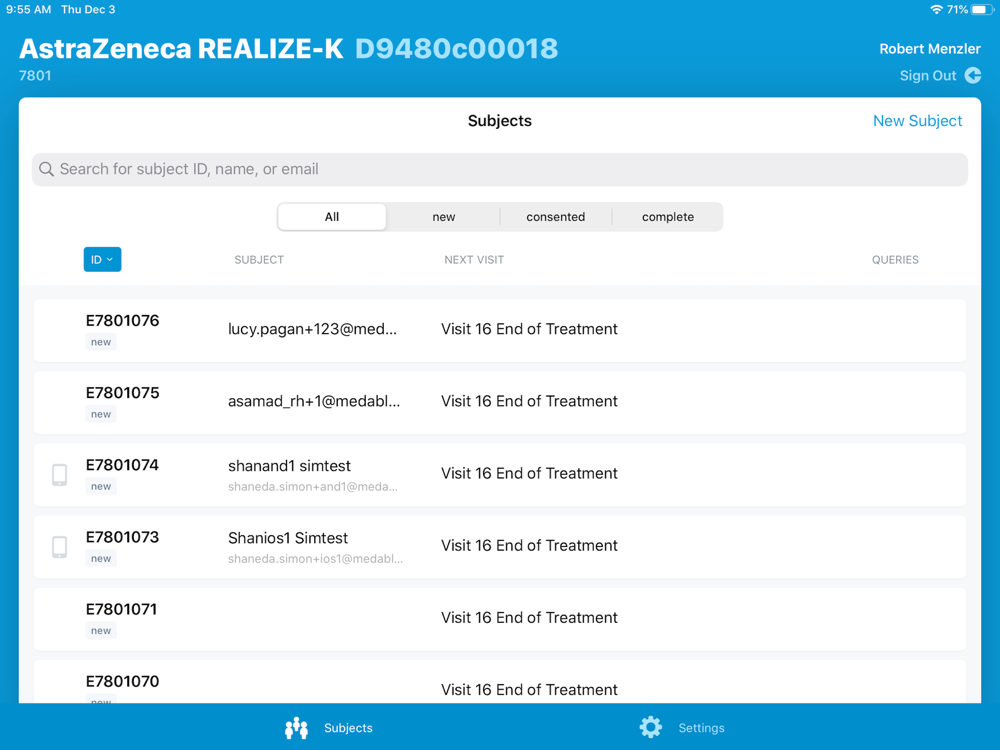Switch to the complete filter
The height and width of the screenshot is (750, 1000).
(668, 217)
